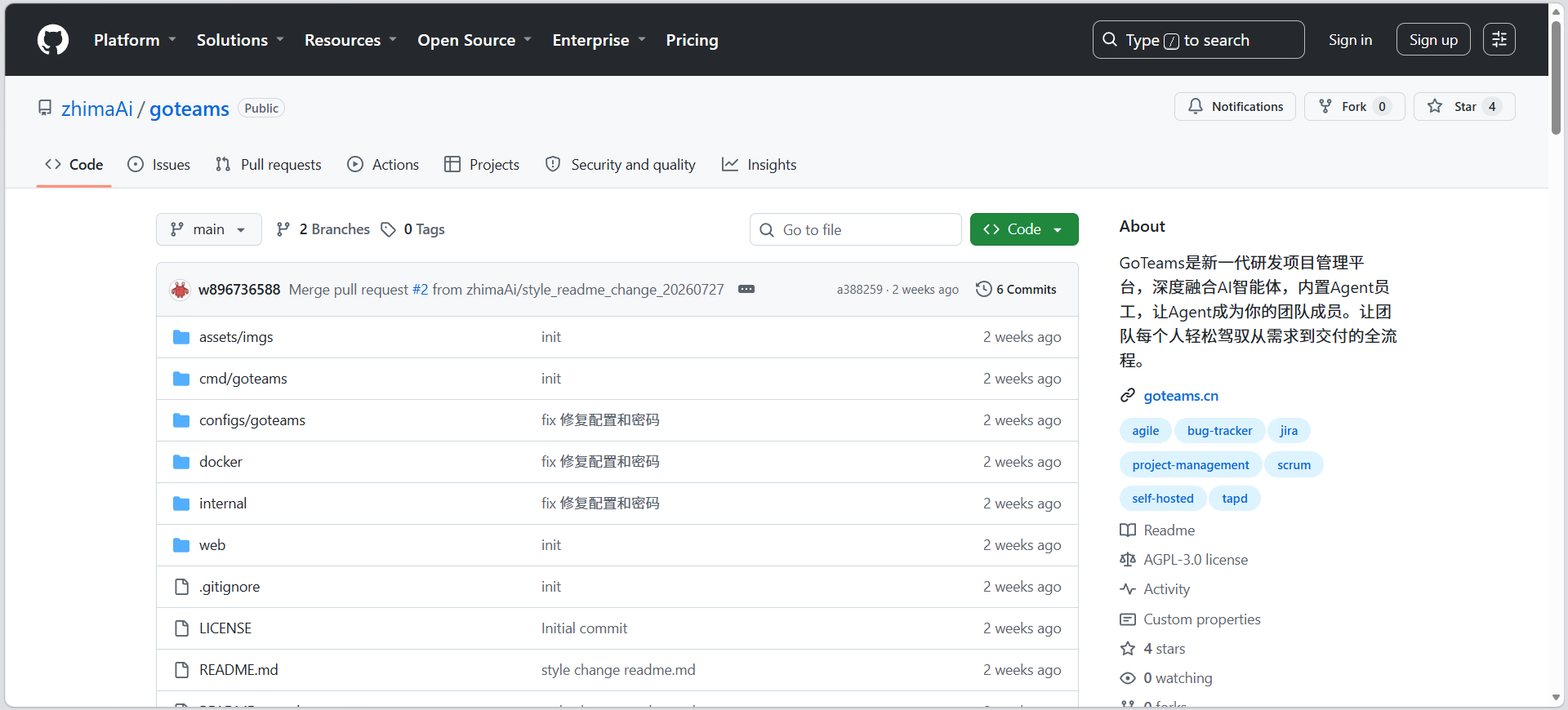Switch to the Actions tab
This screenshot has height=710, width=1568.
pyautogui.click(x=383, y=164)
